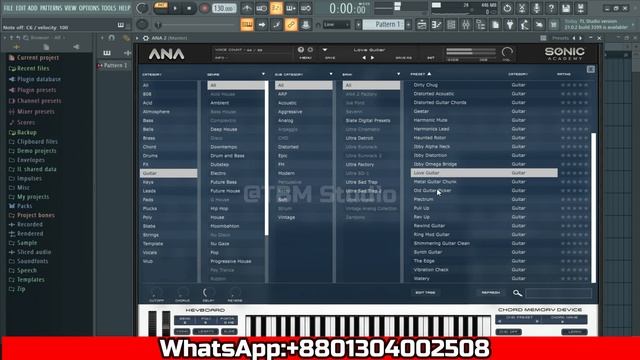
Task: Open the ADD menu
Action: tap(33, 8)
